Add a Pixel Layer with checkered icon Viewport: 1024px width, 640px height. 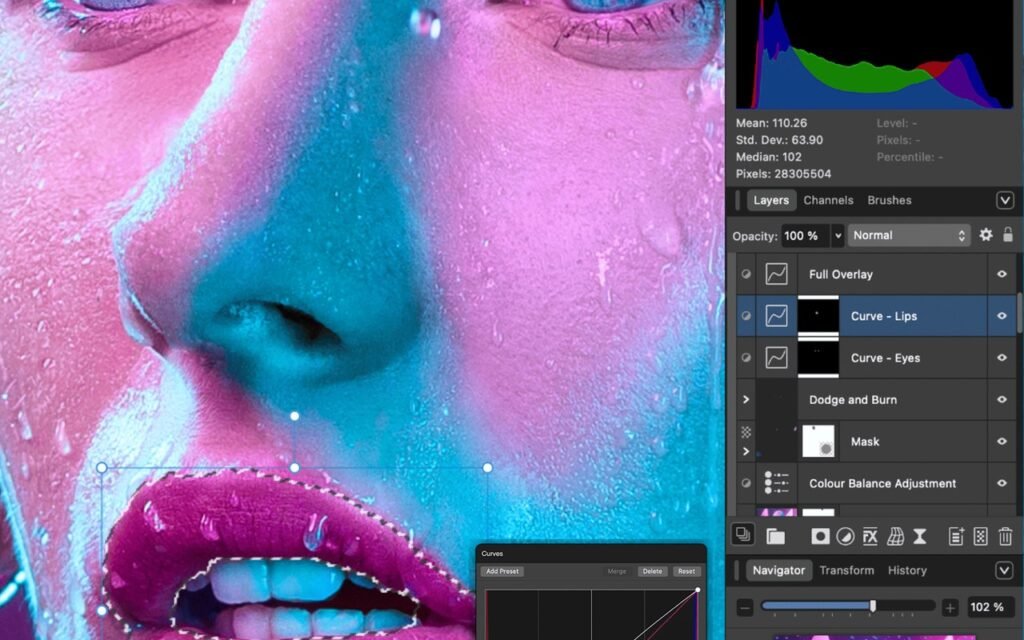[x=980, y=537]
